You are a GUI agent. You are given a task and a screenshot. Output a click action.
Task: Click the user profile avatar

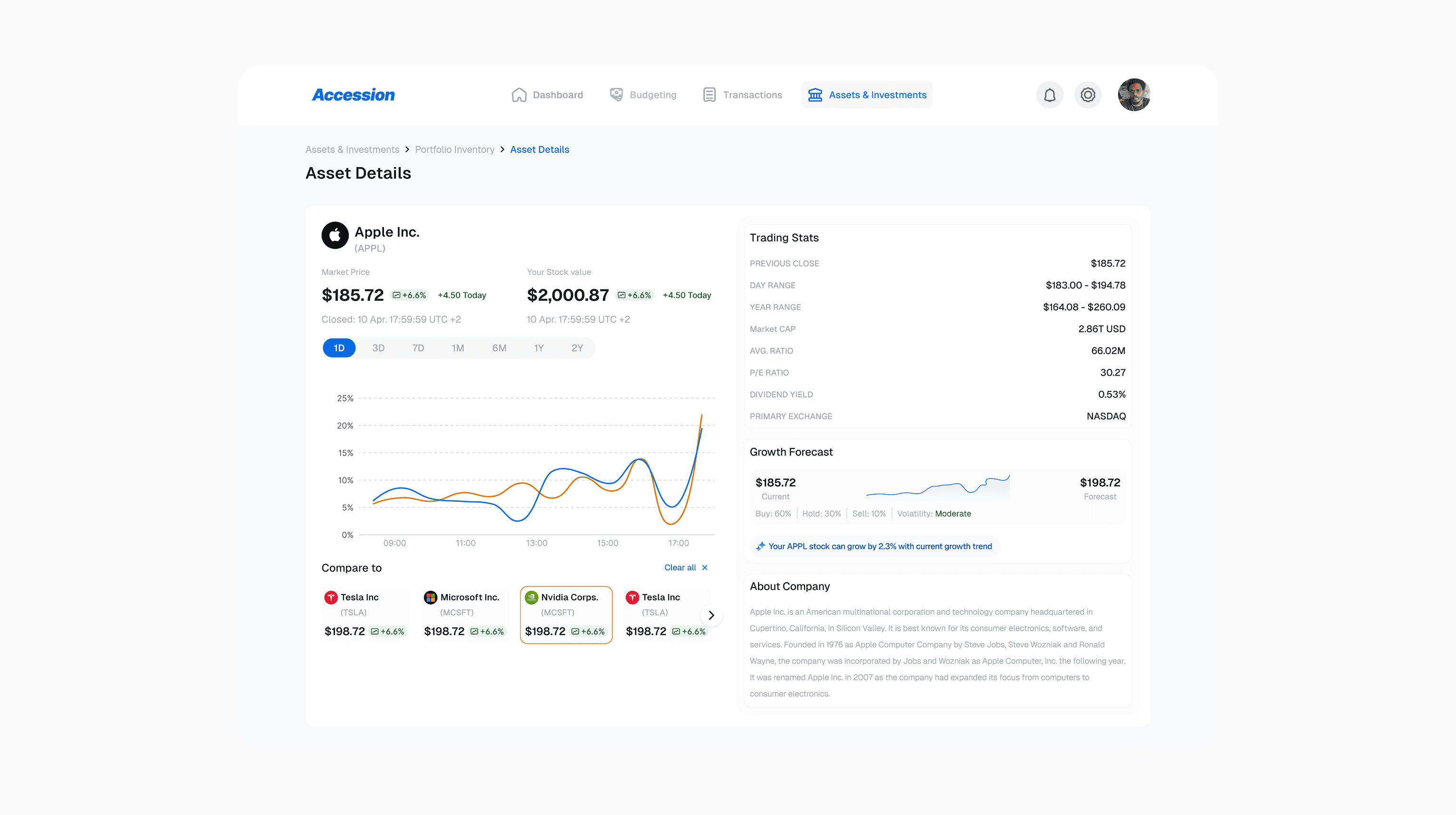click(x=1133, y=95)
